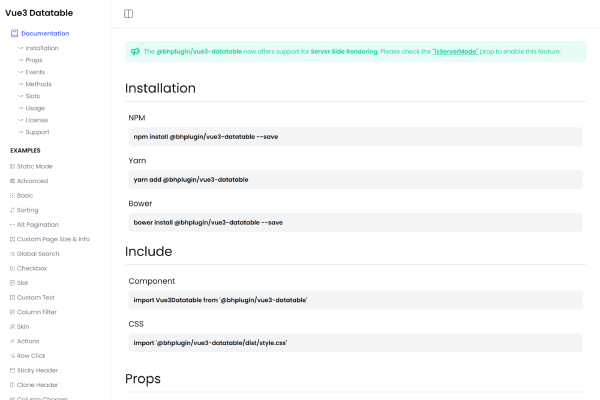Follow the "isServerMode" prop link

455,51
